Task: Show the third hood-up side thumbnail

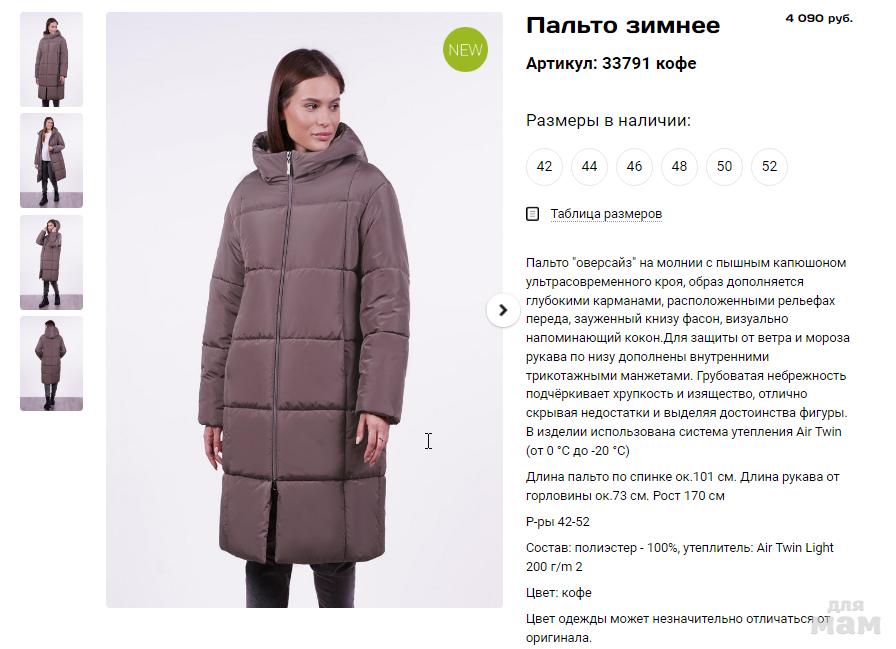Action: click(51, 262)
